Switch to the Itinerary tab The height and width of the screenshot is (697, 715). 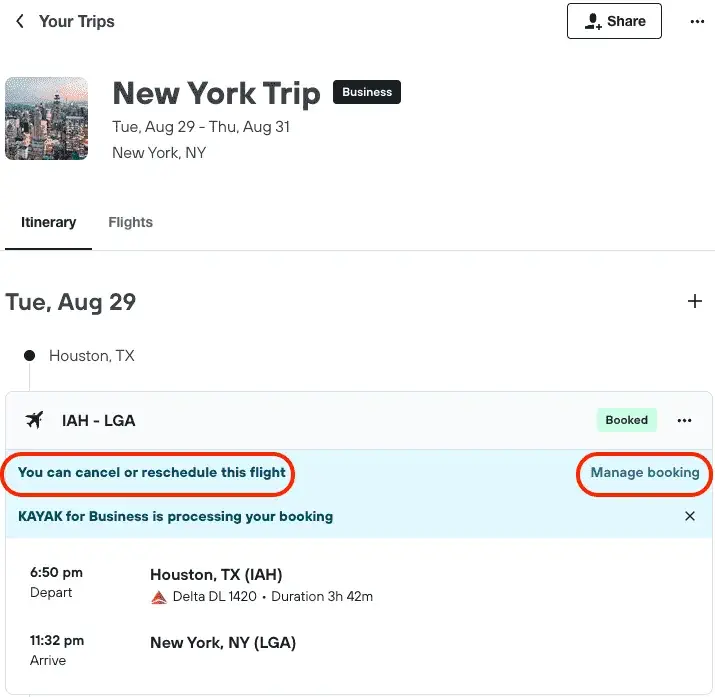click(48, 222)
